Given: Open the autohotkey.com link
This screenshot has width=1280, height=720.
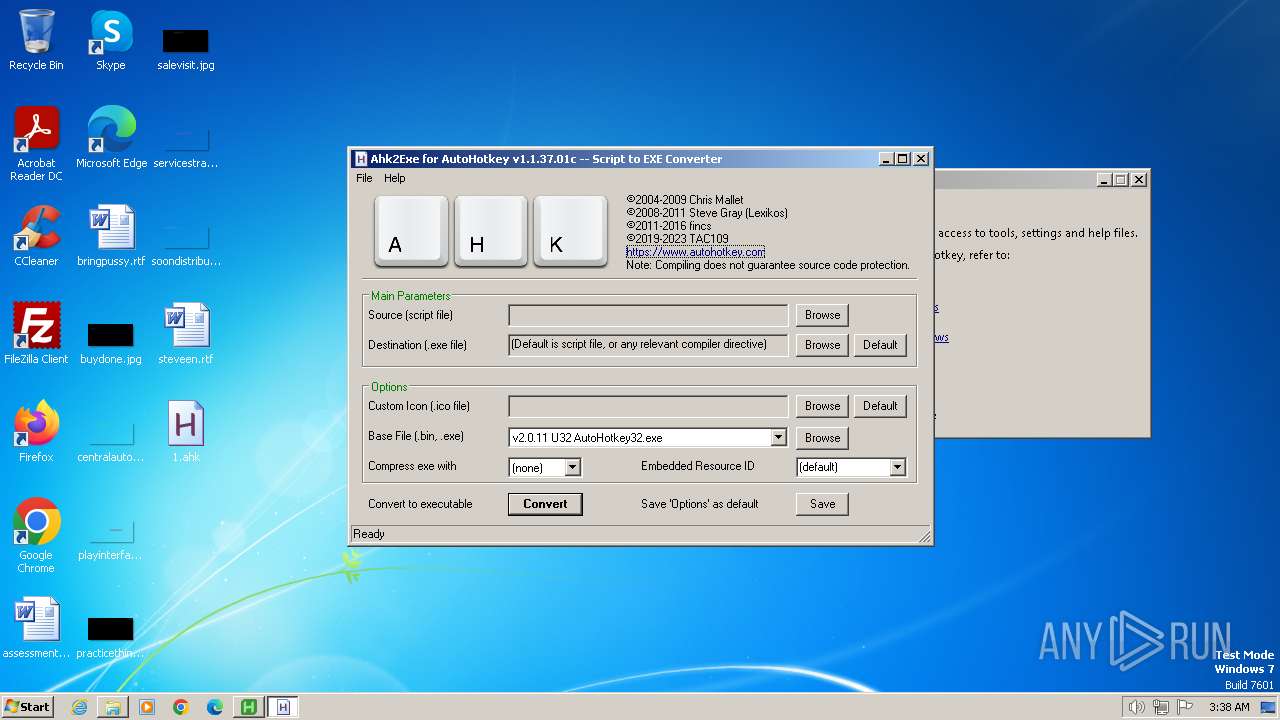Looking at the screenshot, I should click(696, 252).
